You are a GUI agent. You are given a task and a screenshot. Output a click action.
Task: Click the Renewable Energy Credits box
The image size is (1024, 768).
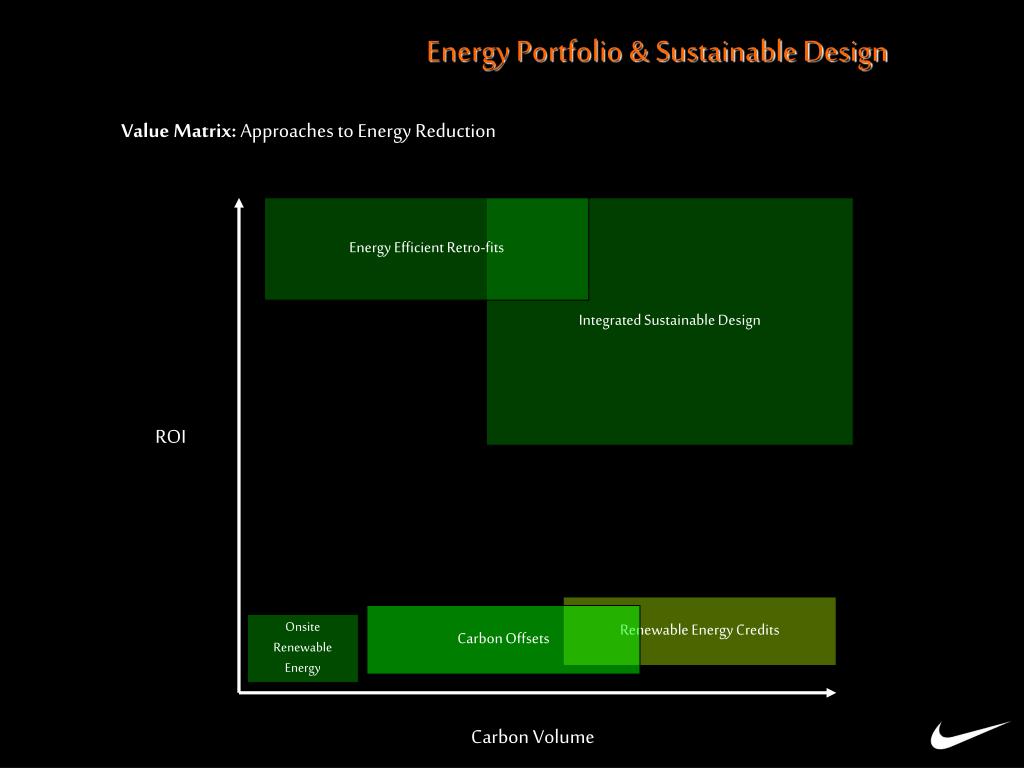(x=699, y=631)
